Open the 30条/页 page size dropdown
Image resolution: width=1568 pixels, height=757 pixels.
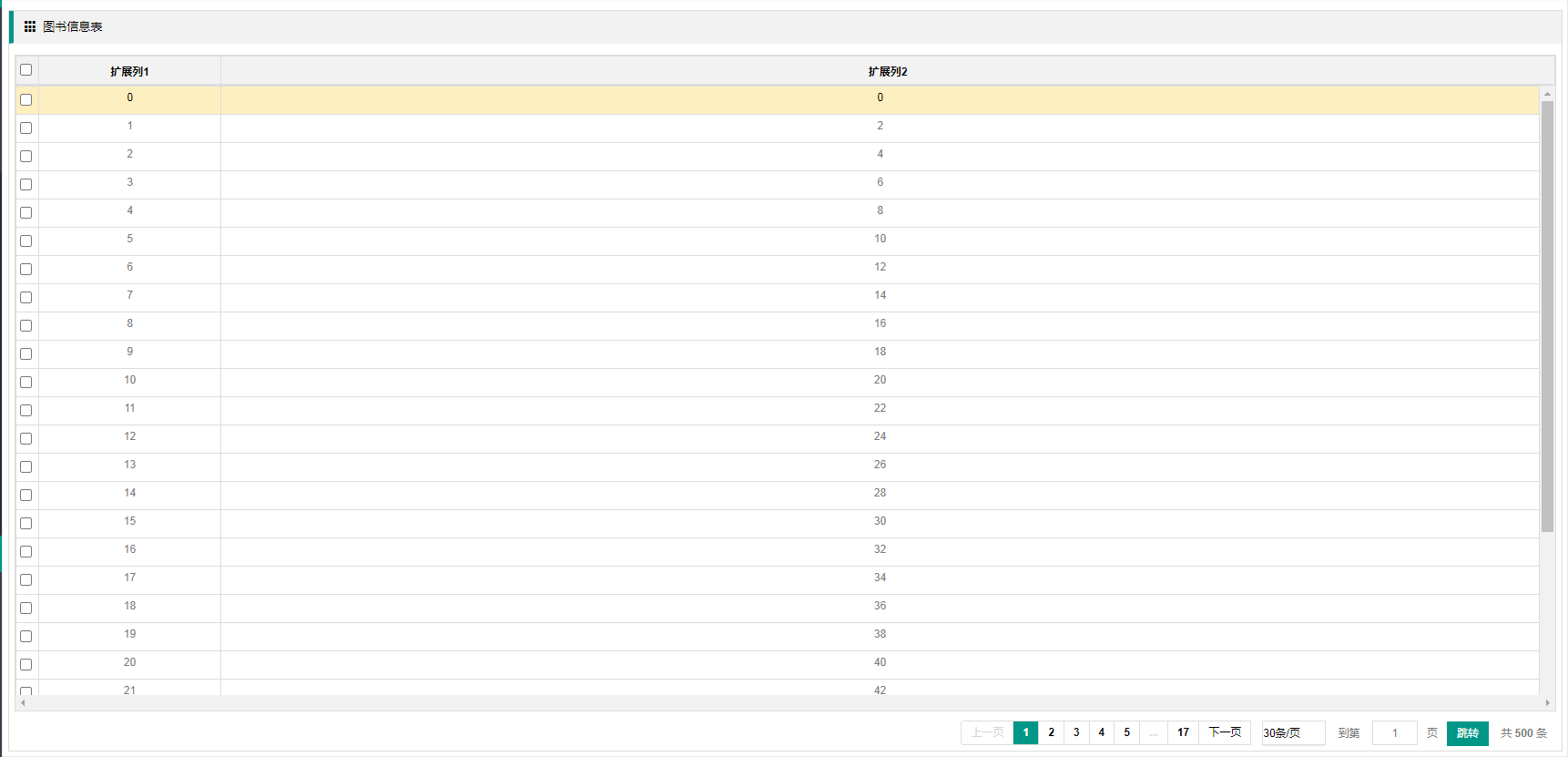(1293, 733)
